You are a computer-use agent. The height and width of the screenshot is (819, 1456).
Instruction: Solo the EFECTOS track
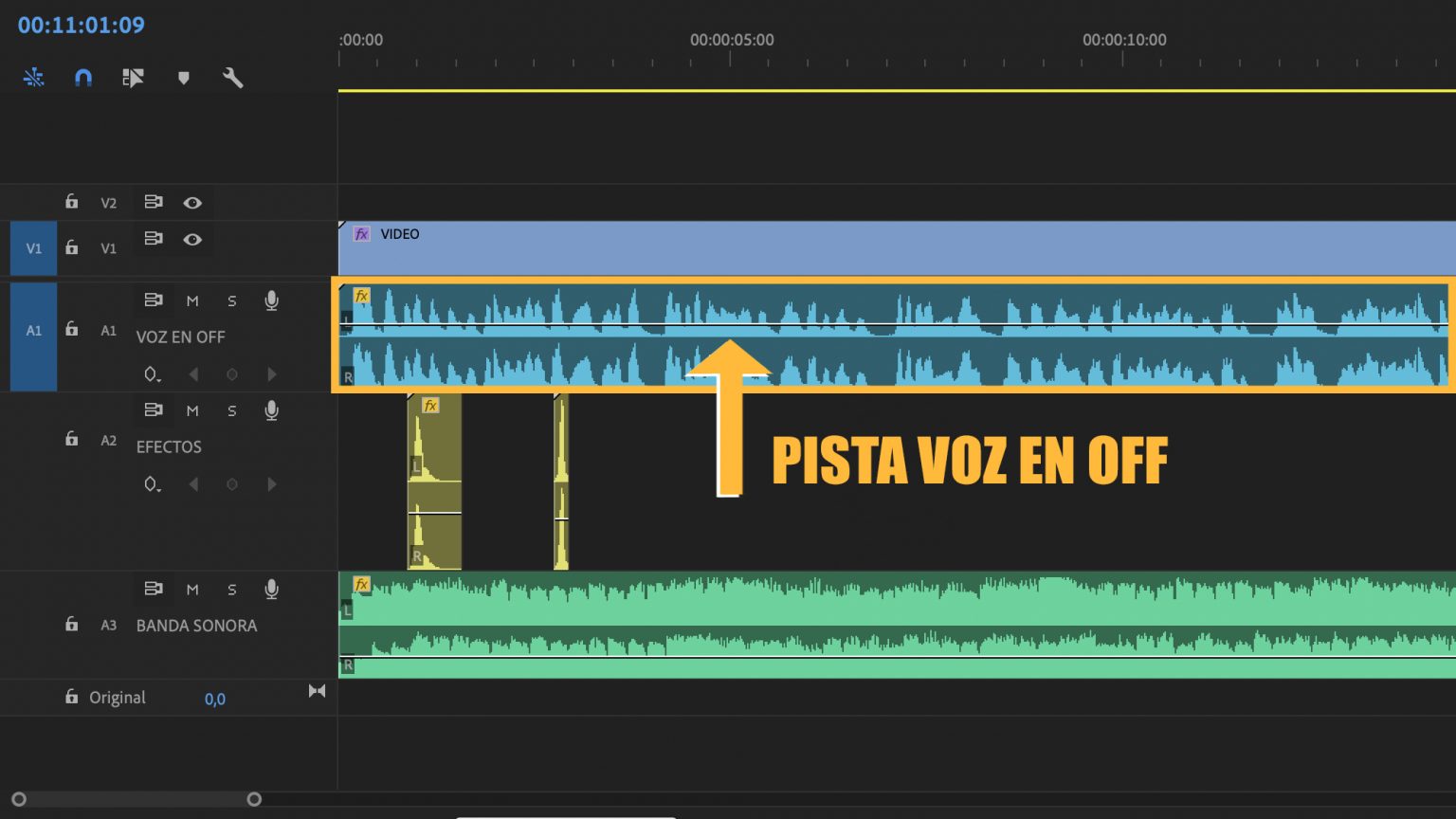[x=232, y=410]
